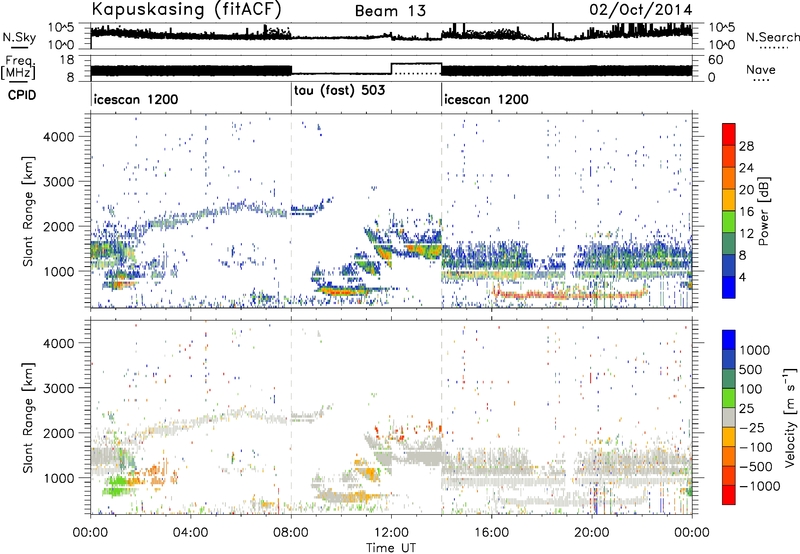
Task: Click the 3000 tick in the power panel
Action: click(58, 182)
